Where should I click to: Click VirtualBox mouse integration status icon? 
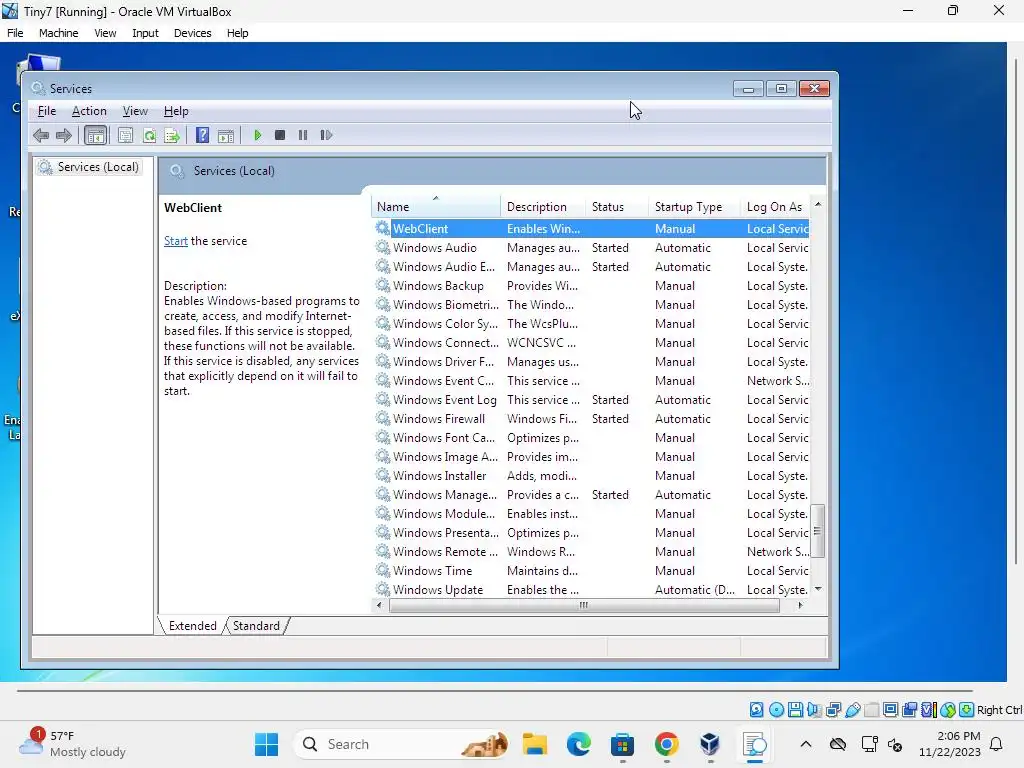948,710
